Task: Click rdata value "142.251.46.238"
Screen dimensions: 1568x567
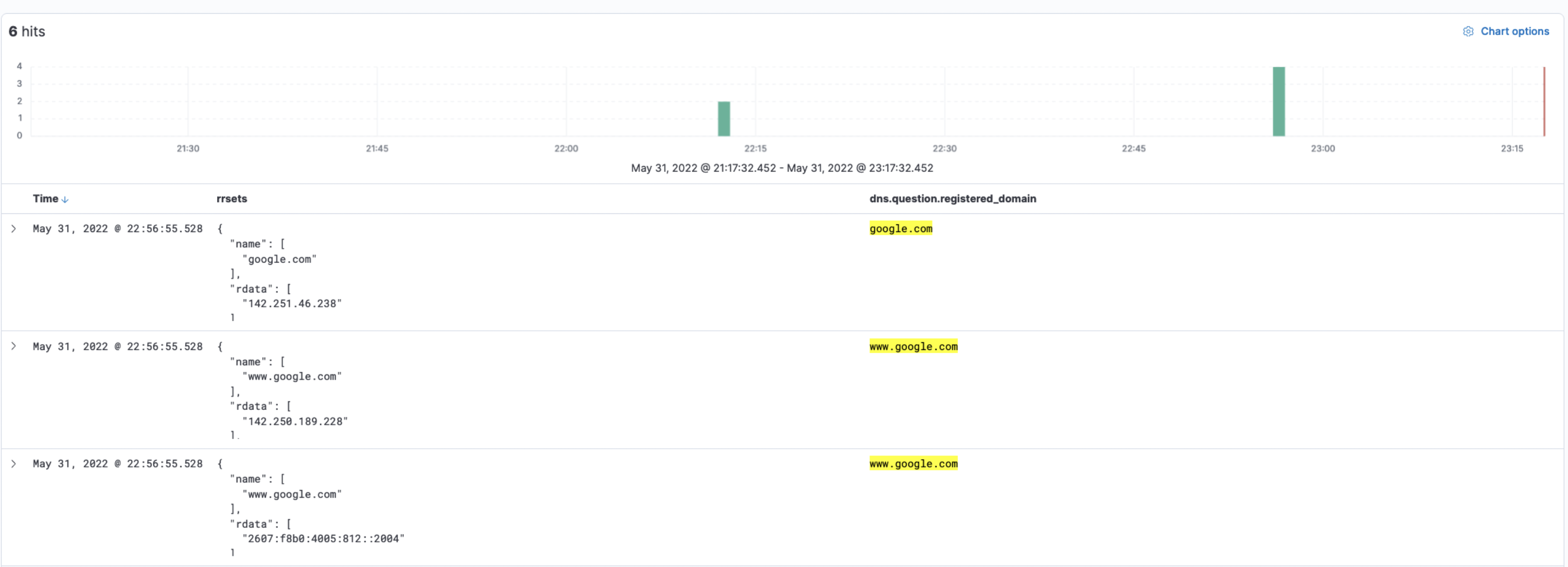Action: click(x=292, y=304)
